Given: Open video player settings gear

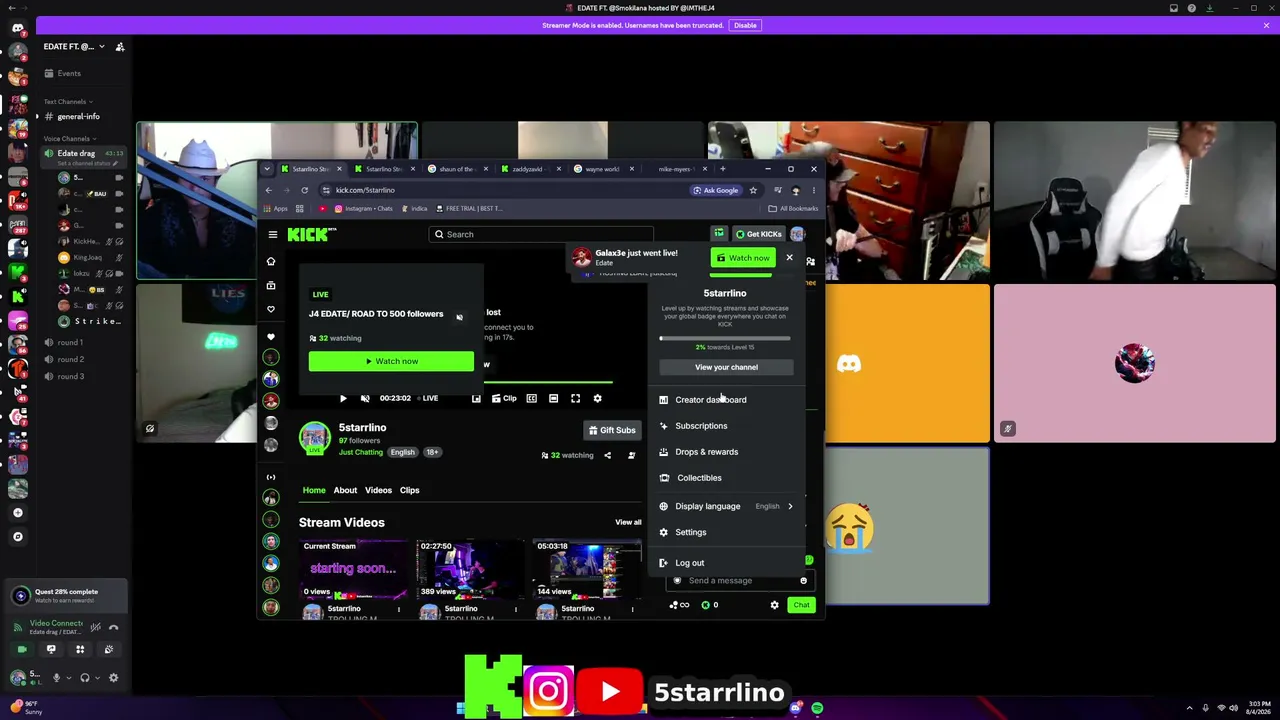Looking at the screenshot, I should 597,398.
